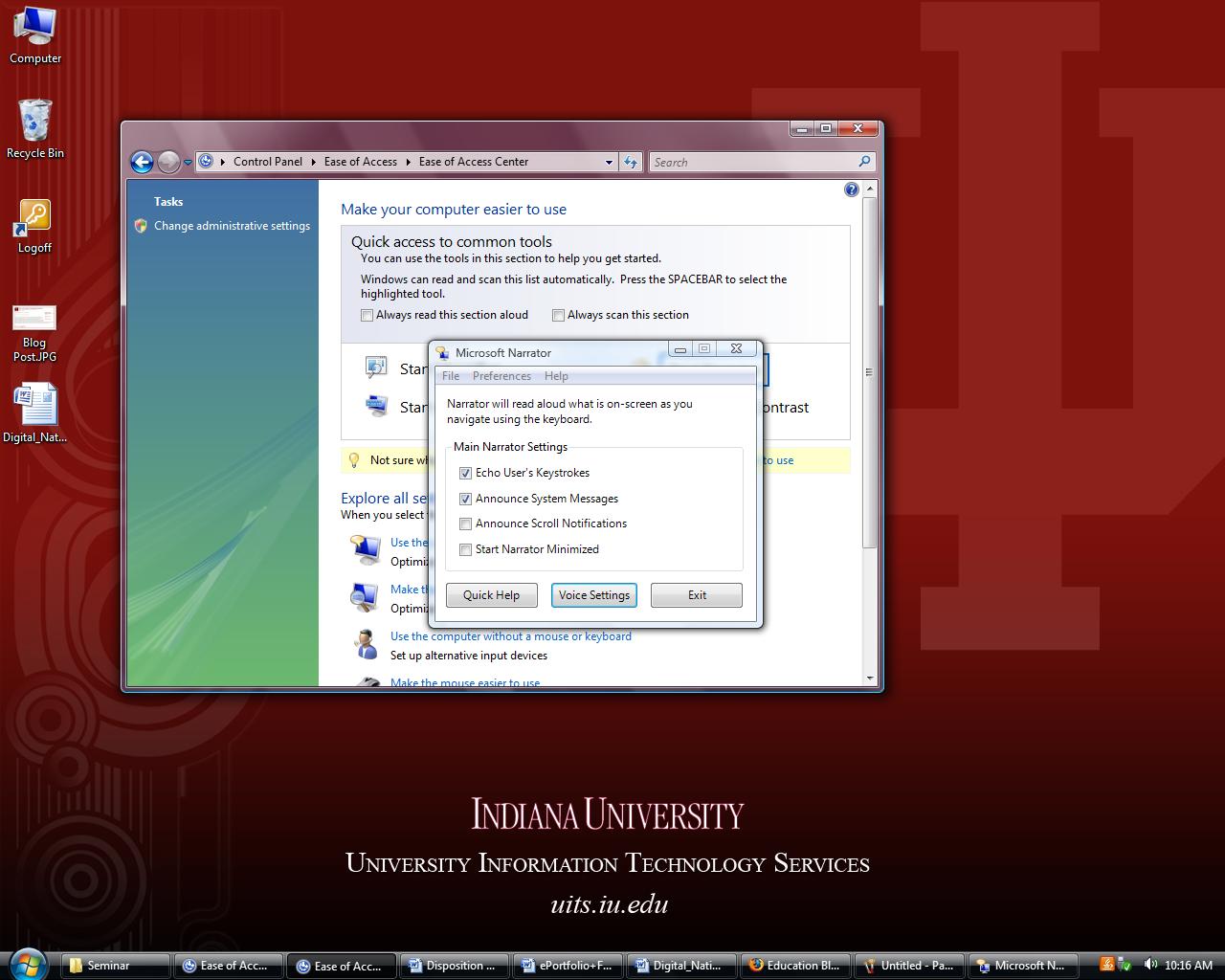The width and height of the screenshot is (1225, 980).
Task: Expand the Ease of Access breadcrumb chevron
Action: pyautogui.click(x=409, y=162)
